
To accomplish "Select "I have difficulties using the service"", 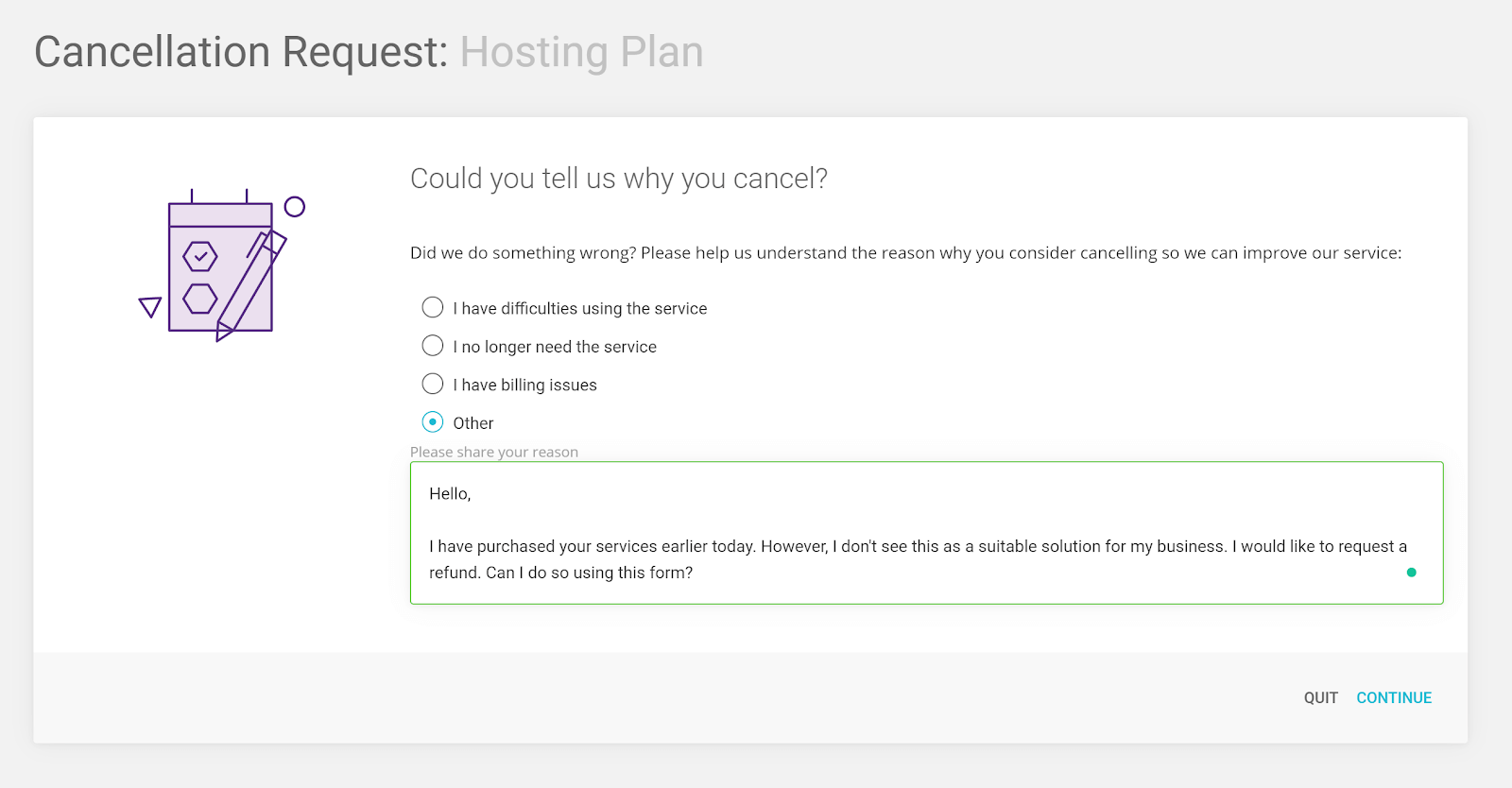I will pos(433,307).
